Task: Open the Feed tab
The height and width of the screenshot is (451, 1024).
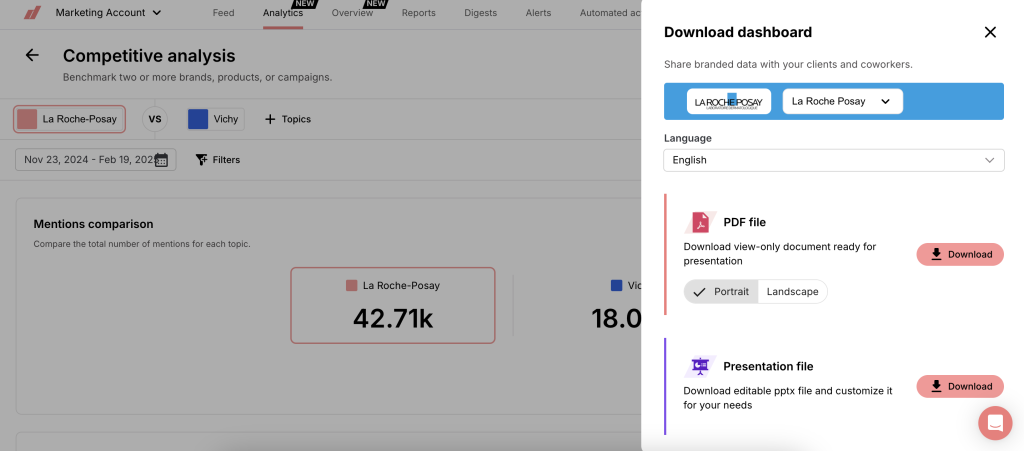Action: click(223, 12)
